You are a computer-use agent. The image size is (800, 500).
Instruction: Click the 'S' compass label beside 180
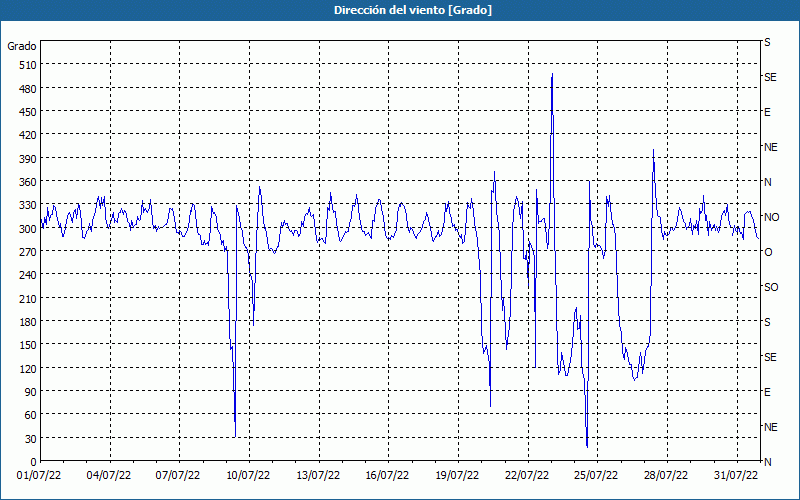pos(767,322)
